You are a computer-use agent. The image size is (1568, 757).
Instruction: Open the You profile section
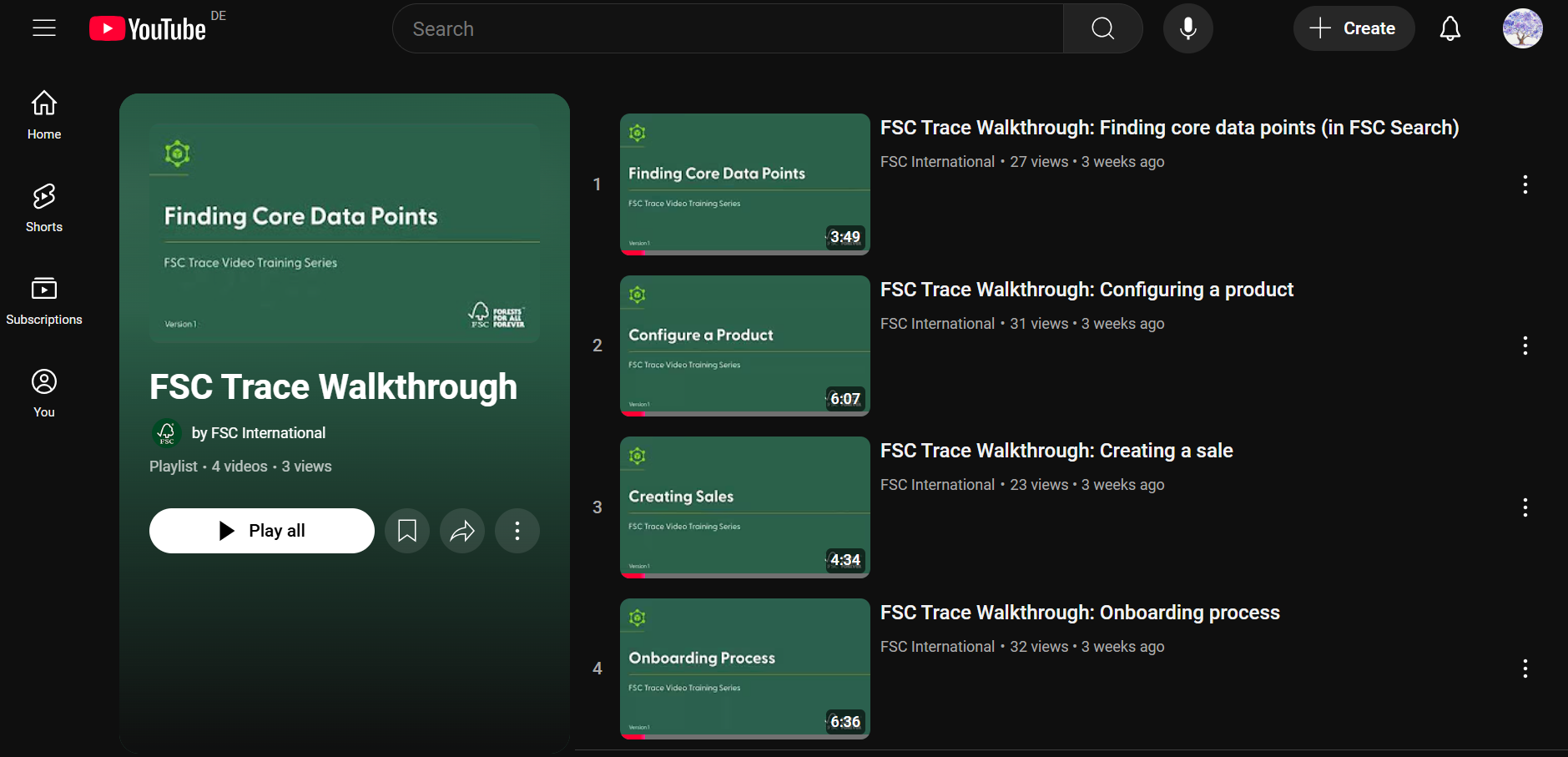43,391
